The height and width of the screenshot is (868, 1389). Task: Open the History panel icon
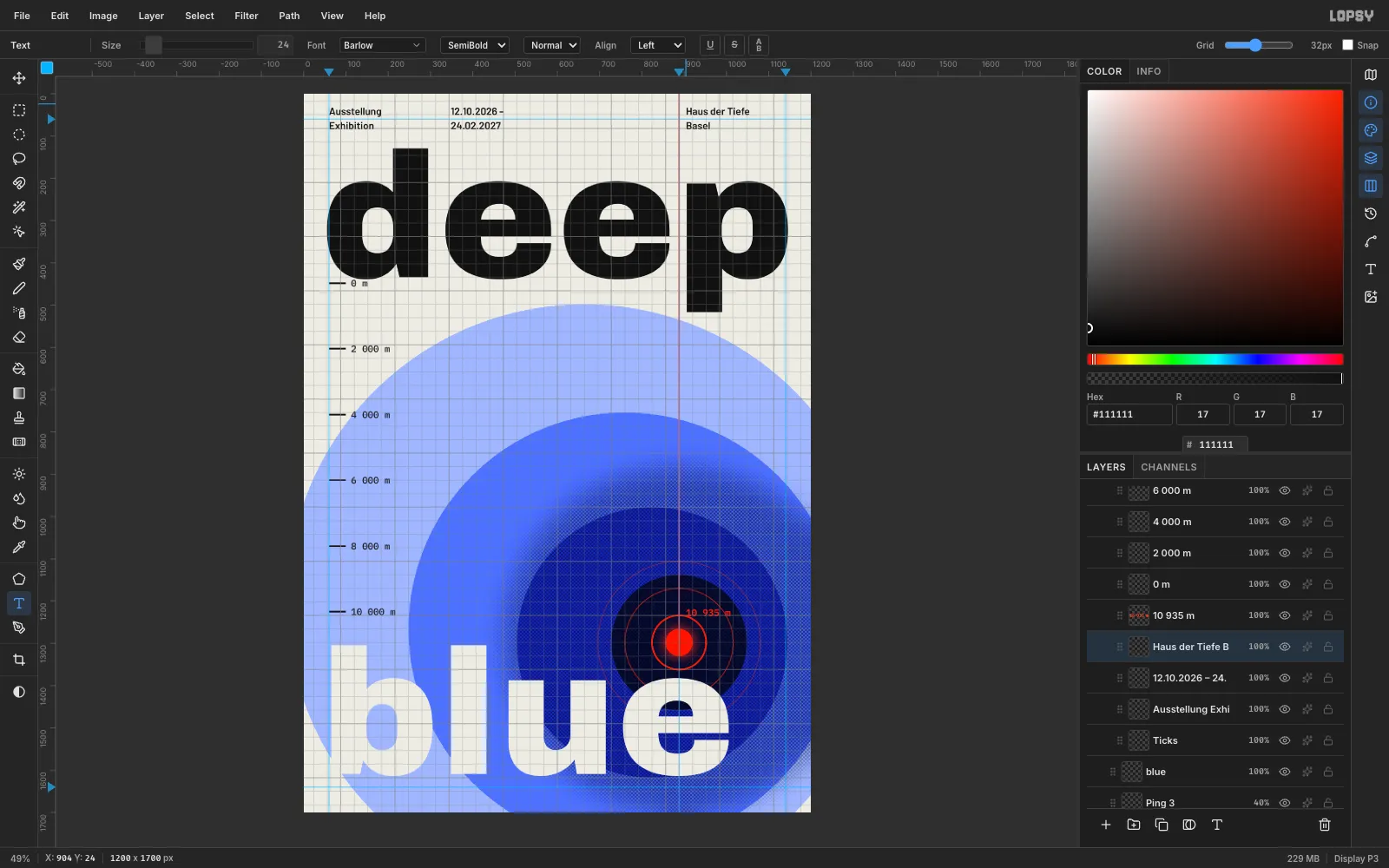click(1371, 214)
